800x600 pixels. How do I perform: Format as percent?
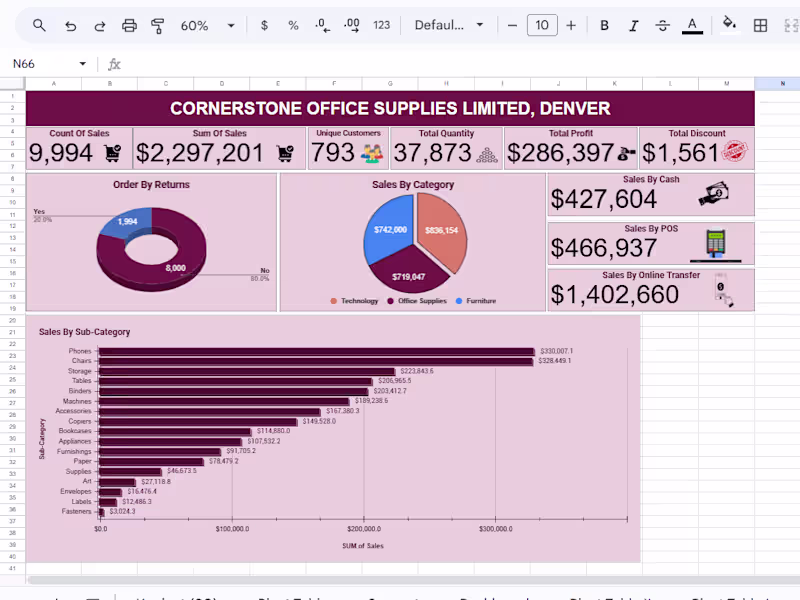pyautogui.click(x=293, y=25)
